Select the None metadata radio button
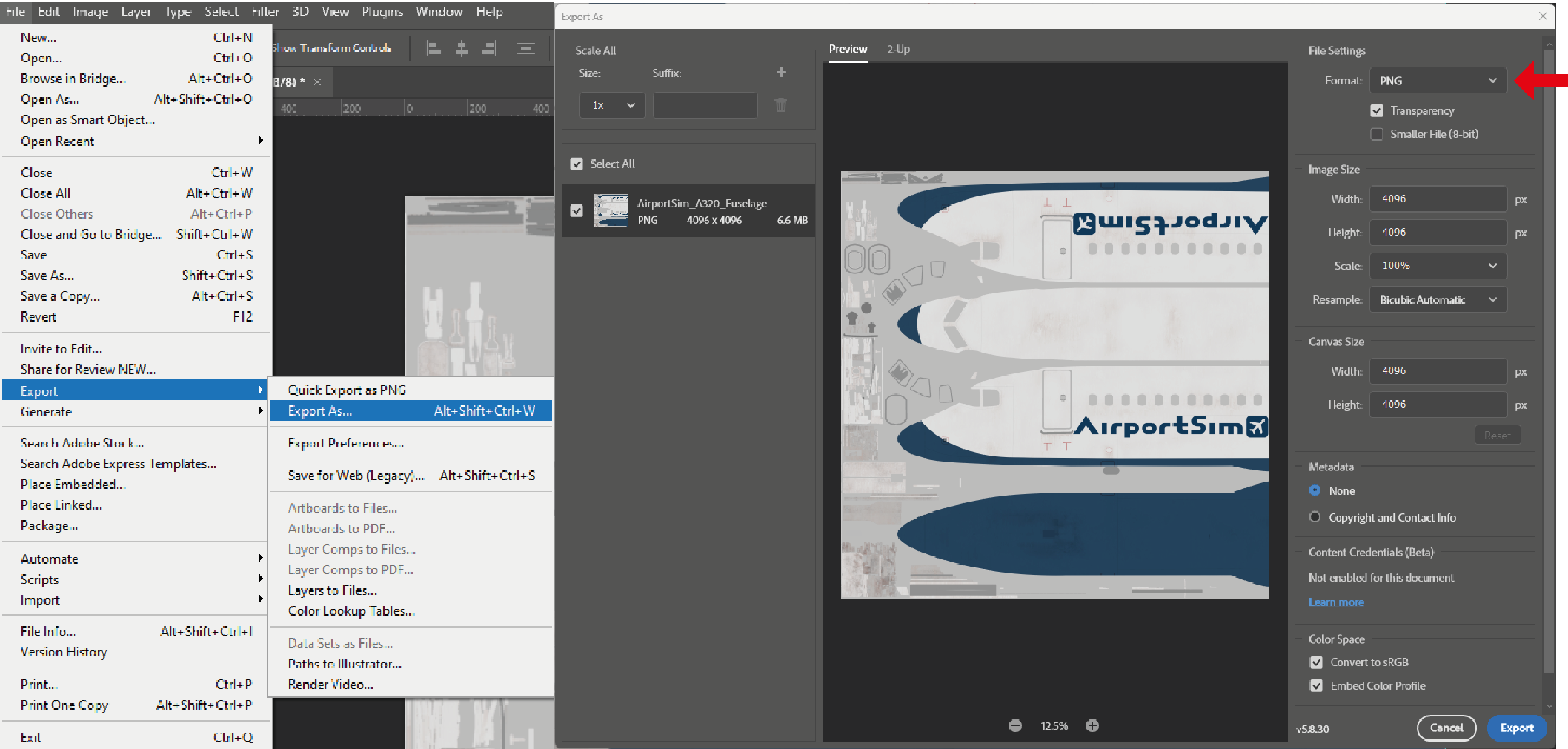1568x749 pixels. (1315, 490)
